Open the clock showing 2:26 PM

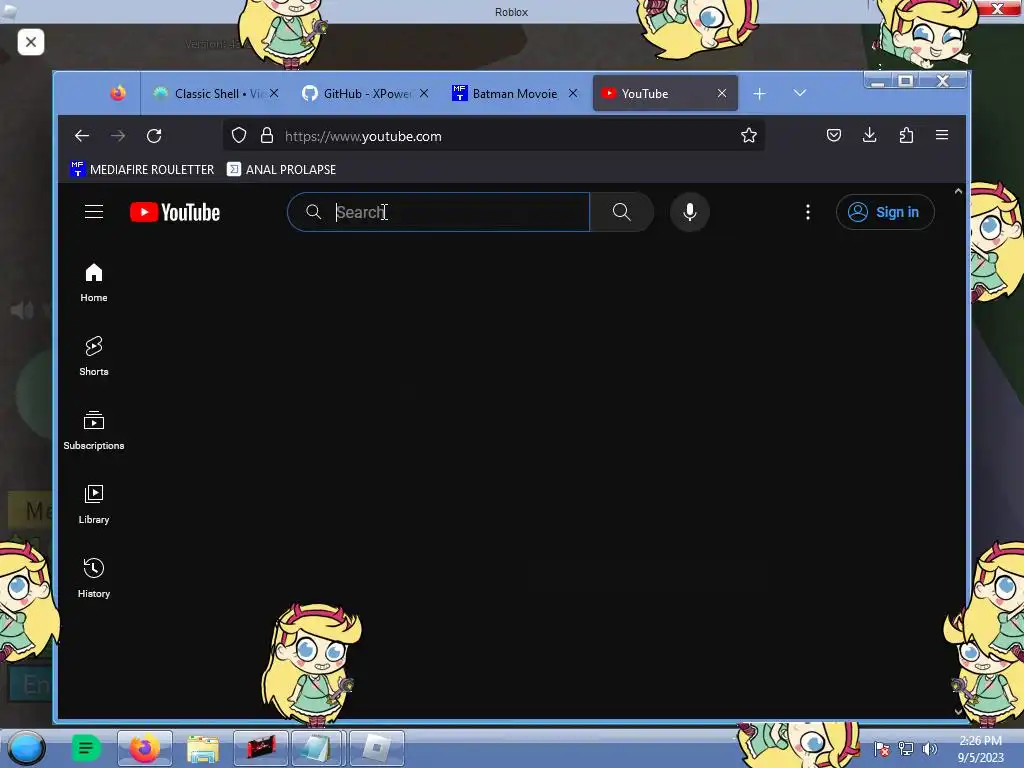(x=980, y=749)
